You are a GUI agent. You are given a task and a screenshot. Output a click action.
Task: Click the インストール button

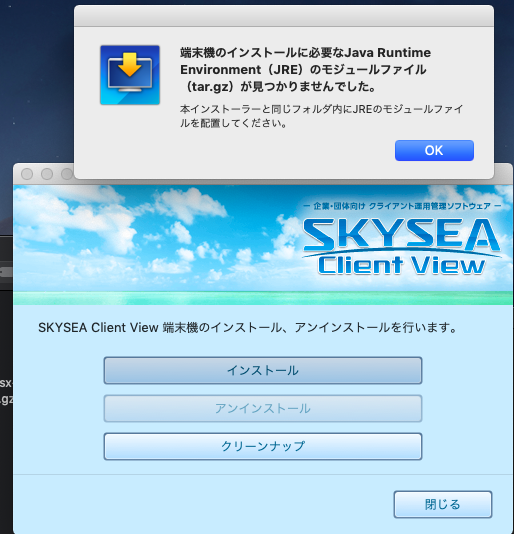point(263,370)
